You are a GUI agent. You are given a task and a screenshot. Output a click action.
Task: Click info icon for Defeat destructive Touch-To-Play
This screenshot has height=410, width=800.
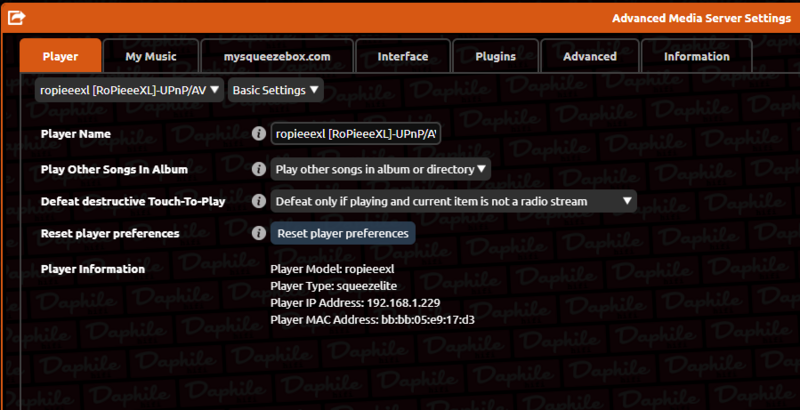pyautogui.click(x=258, y=201)
